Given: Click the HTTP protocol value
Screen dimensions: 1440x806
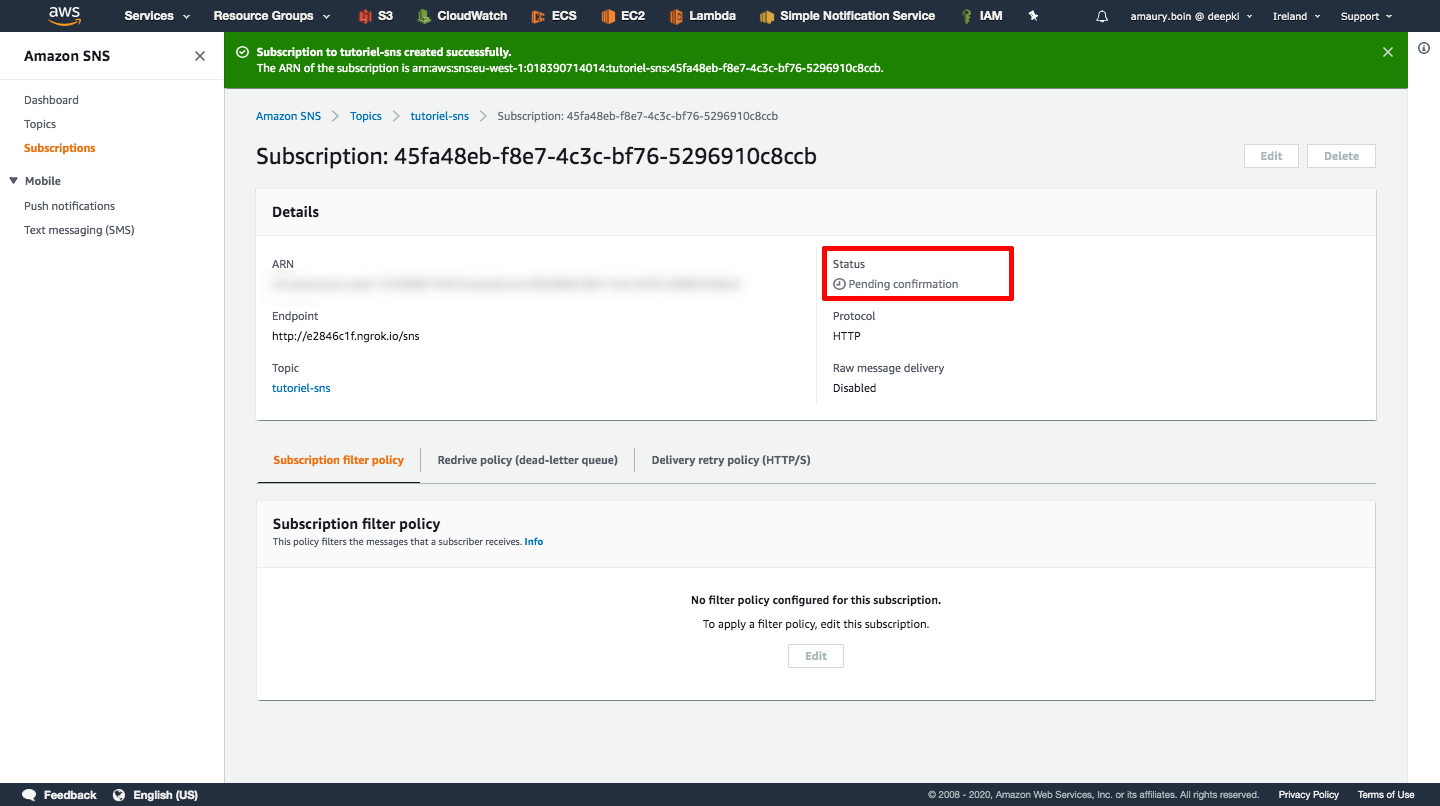Looking at the screenshot, I should click(847, 336).
